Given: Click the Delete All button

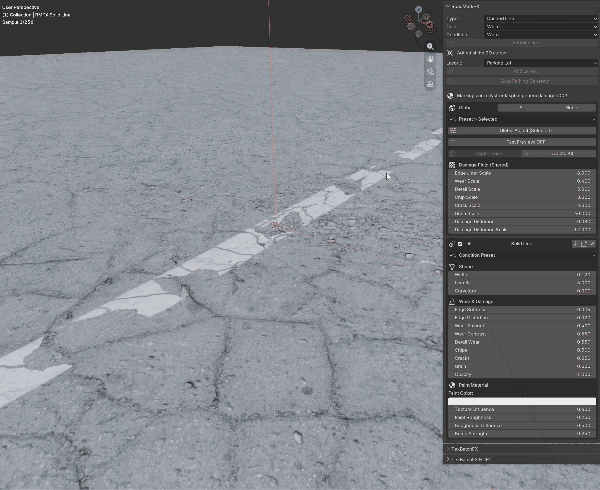Looking at the screenshot, I should click(559, 154).
